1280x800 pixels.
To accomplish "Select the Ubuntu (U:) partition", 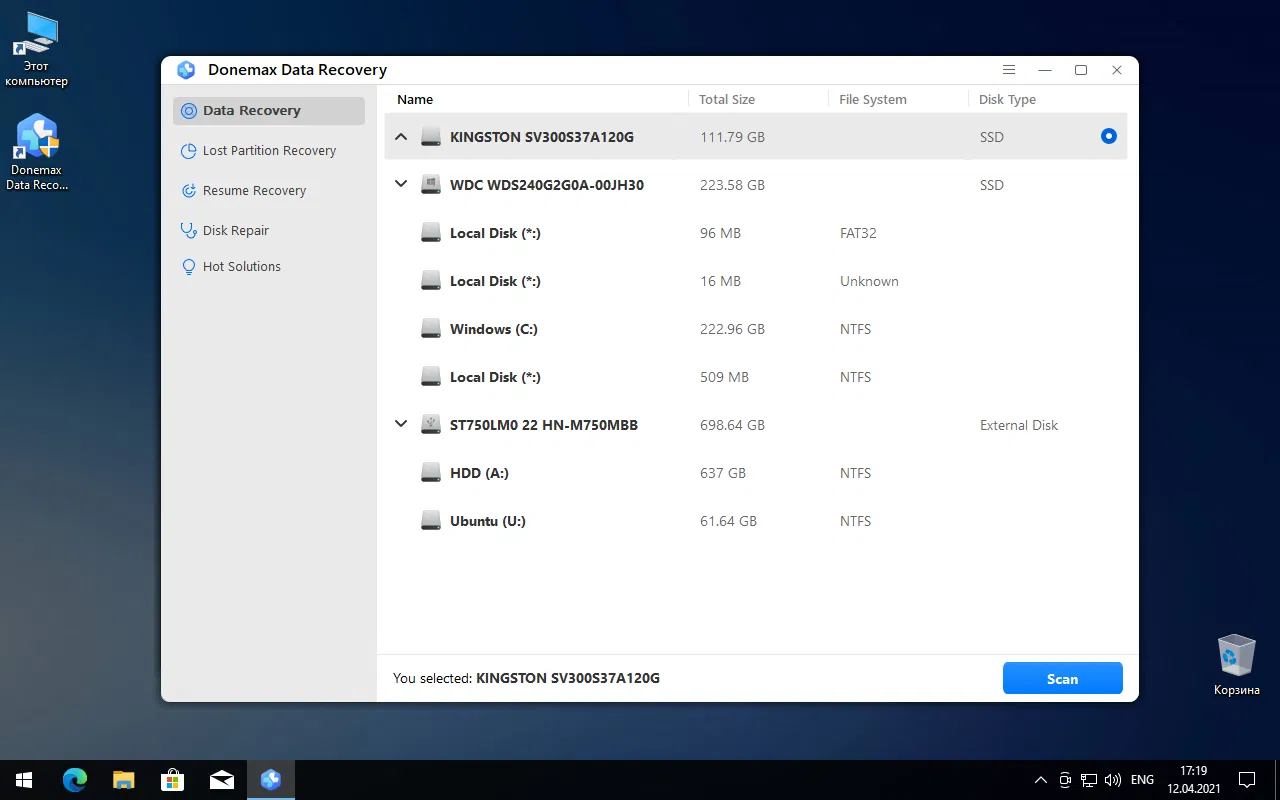I will click(487, 521).
